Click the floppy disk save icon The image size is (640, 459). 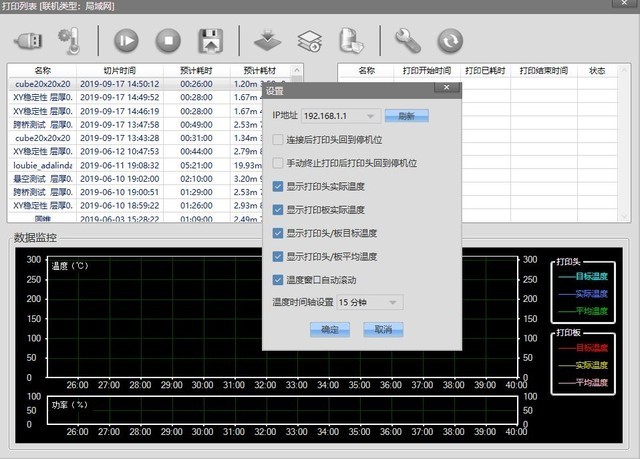pos(211,41)
